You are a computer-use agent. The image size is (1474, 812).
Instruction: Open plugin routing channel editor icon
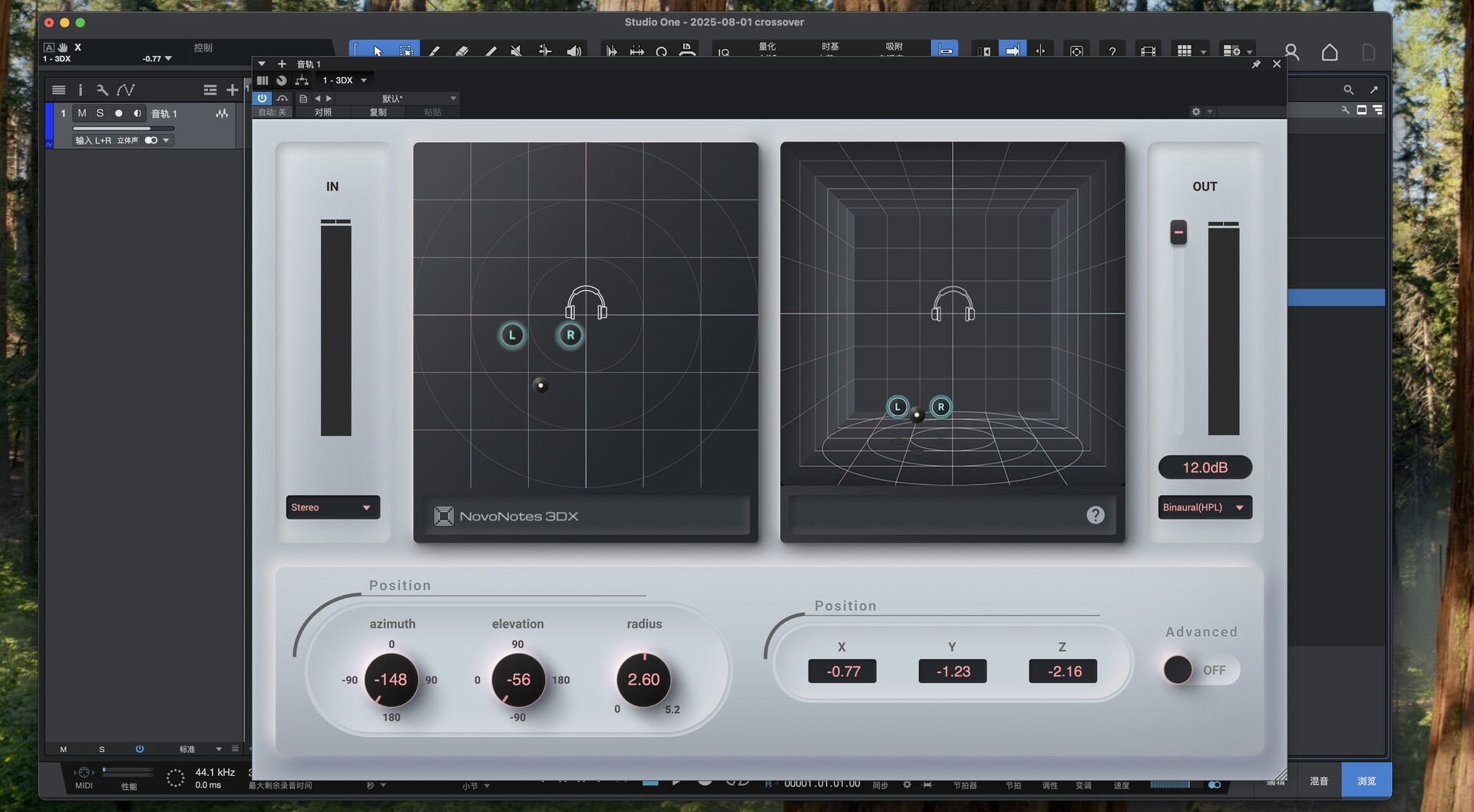[302, 80]
